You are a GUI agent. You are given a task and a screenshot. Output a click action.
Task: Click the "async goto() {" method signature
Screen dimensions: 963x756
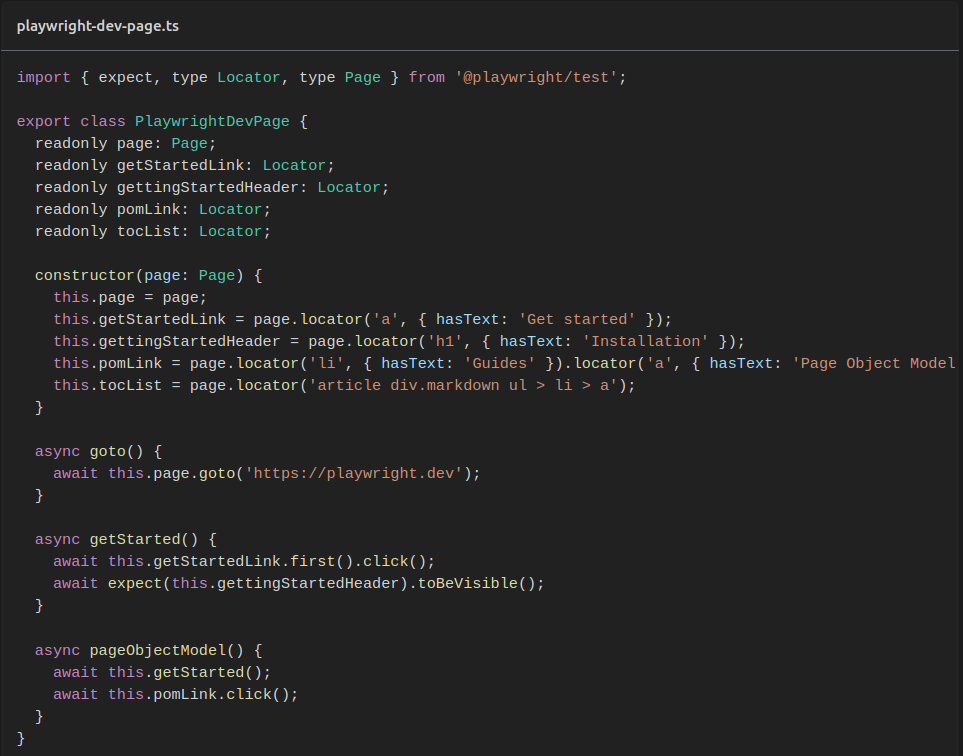pos(98,452)
